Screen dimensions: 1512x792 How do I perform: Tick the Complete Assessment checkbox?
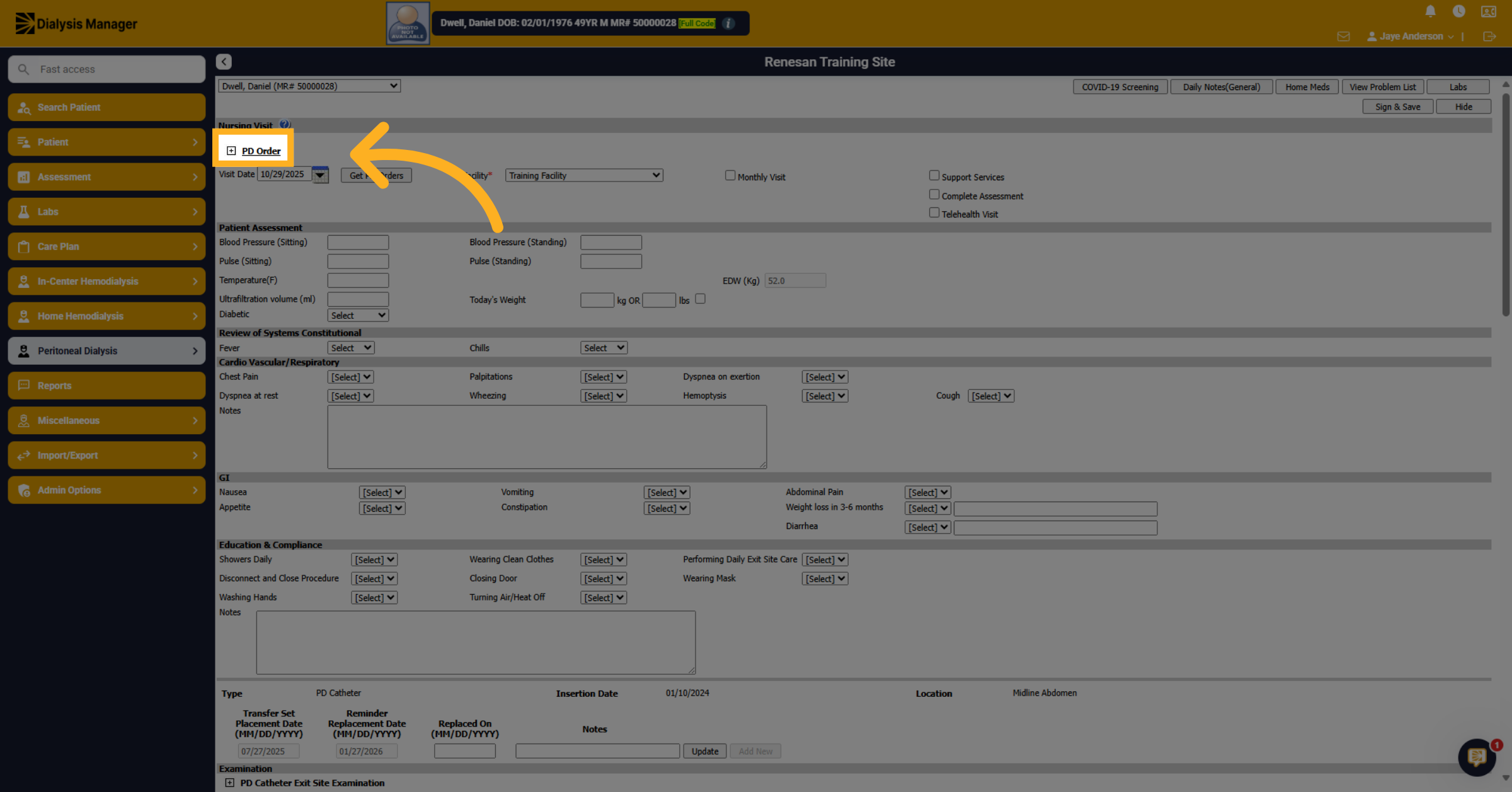click(934, 195)
